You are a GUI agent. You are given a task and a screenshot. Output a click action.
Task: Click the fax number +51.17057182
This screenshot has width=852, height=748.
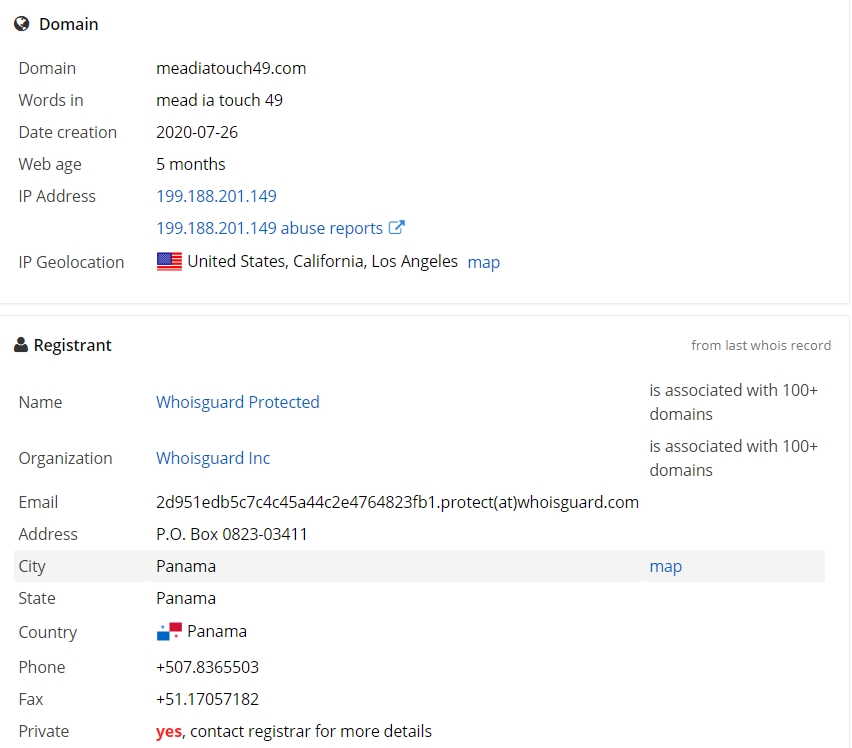(208, 699)
